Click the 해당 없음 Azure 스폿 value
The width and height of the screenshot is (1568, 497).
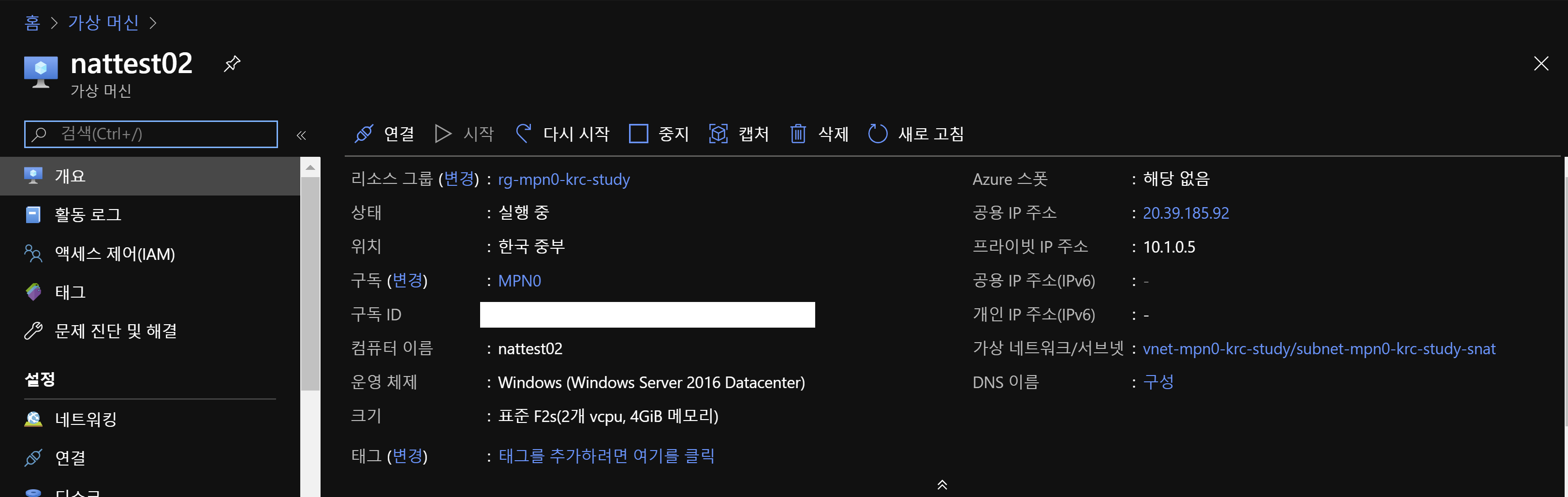1176,179
